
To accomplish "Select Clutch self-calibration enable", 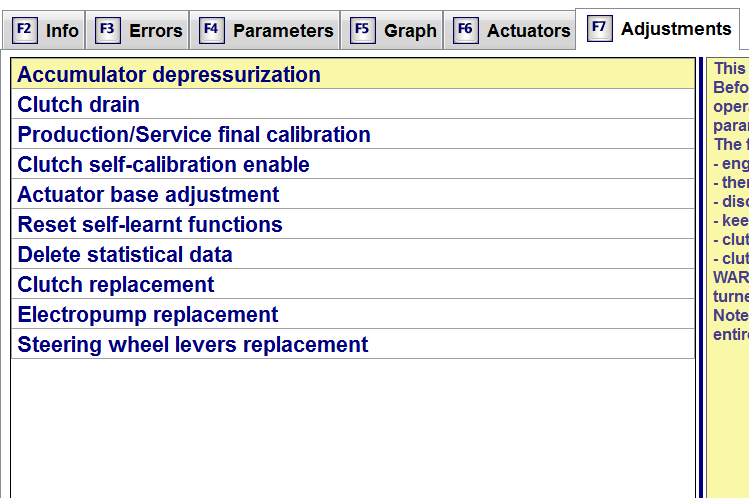I will [353, 164].
